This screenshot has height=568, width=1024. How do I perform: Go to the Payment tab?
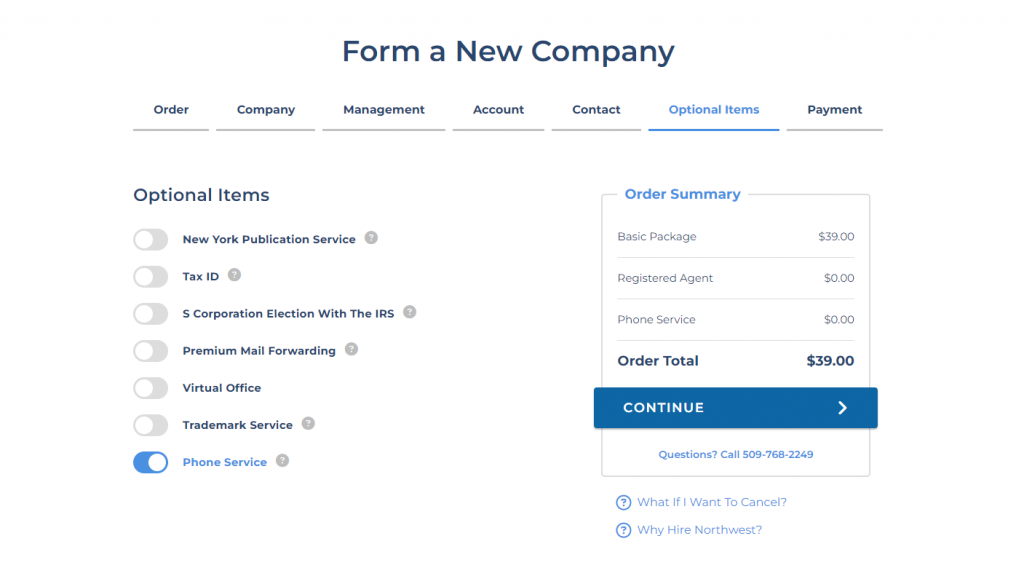[835, 110]
